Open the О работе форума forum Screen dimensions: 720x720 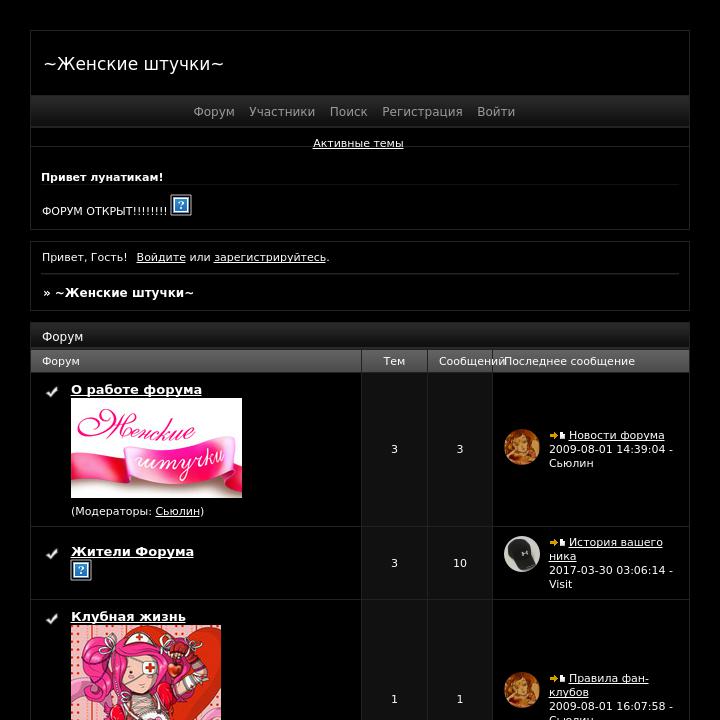click(136, 389)
